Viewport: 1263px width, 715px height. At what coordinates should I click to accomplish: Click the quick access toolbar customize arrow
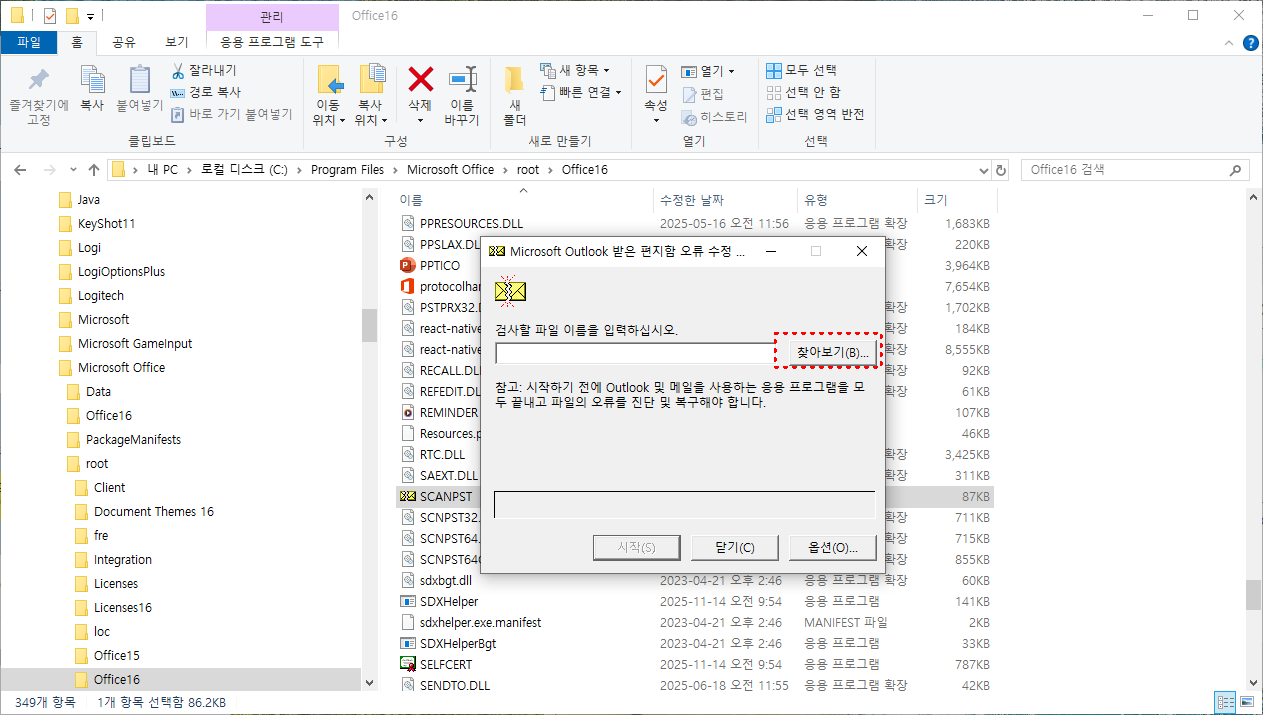(x=90, y=16)
